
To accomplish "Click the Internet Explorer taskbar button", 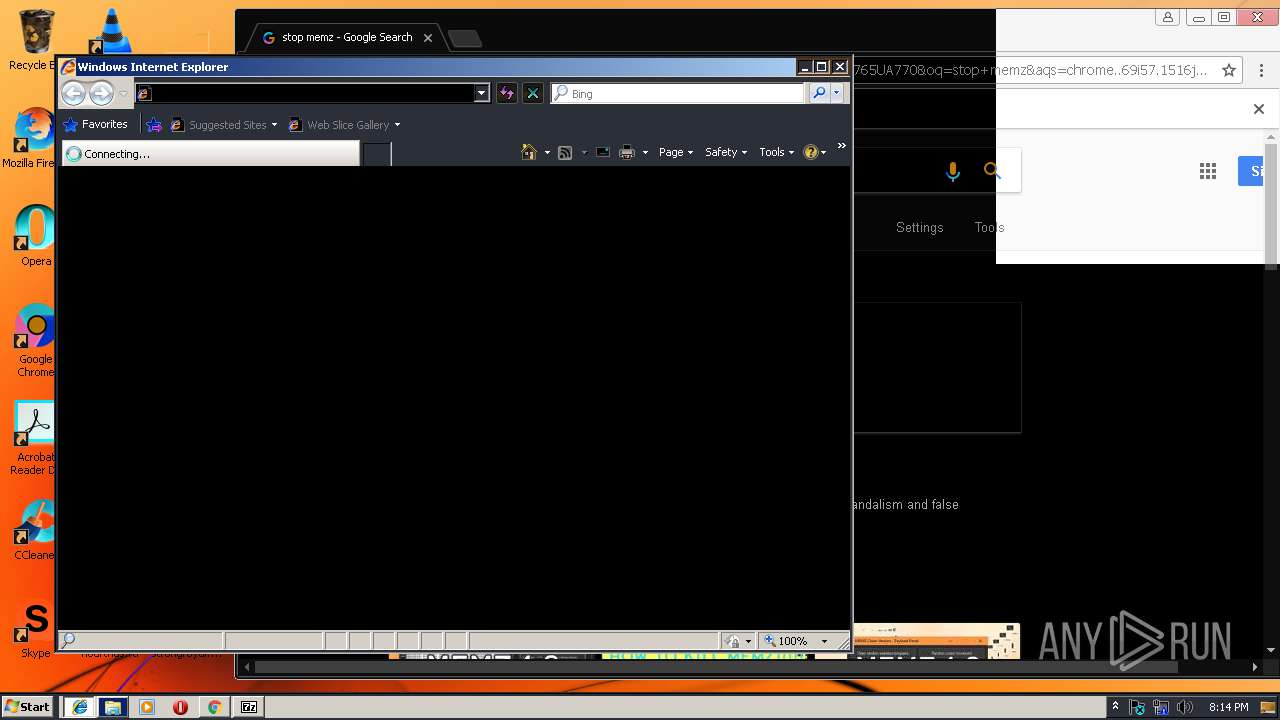I will 79,707.
